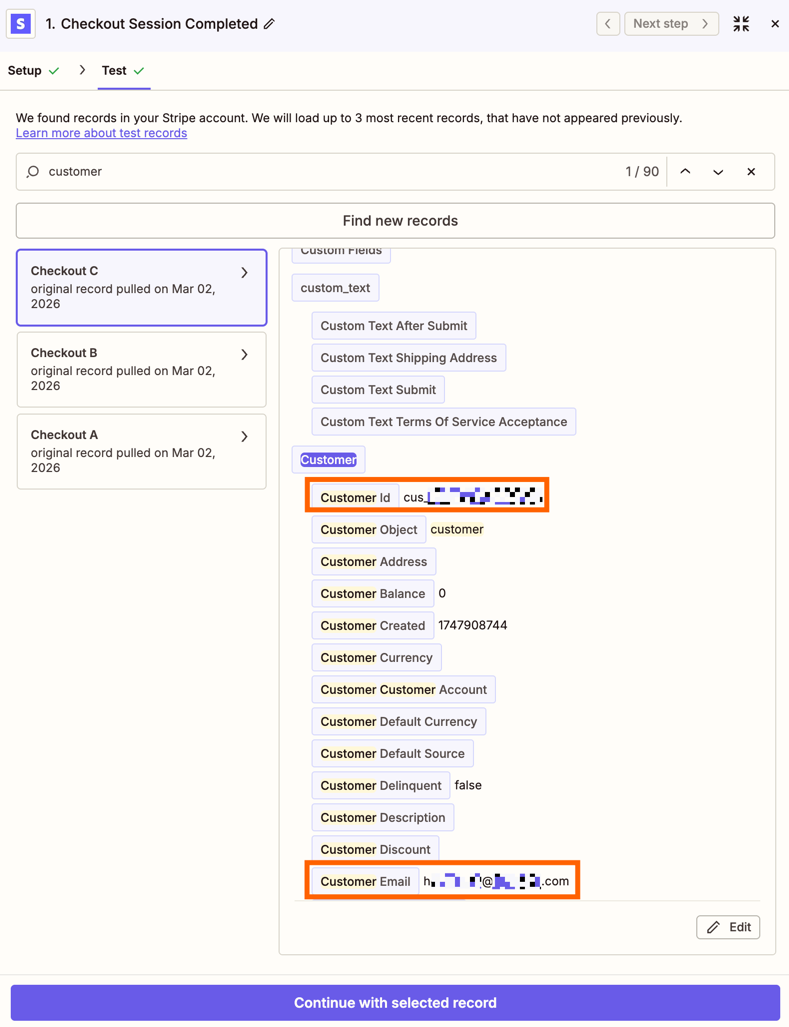This screenshot has height=1027, width=789.
Task: Switch to the Setup tab
Action: (25, 71)
